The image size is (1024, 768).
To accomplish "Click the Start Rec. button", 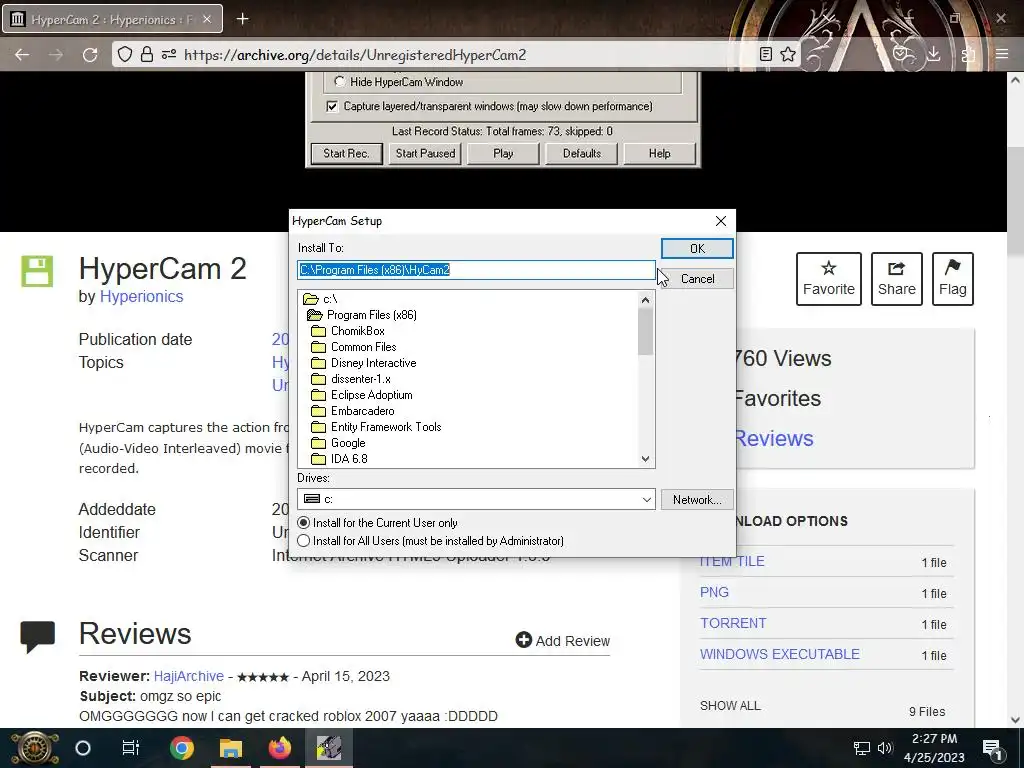I will pos(346,153).
